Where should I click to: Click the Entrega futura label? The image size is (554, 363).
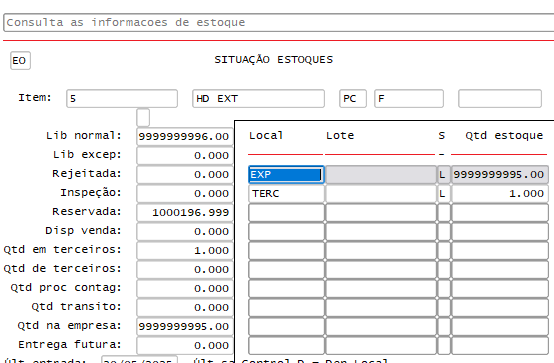[x=70, y=345]
